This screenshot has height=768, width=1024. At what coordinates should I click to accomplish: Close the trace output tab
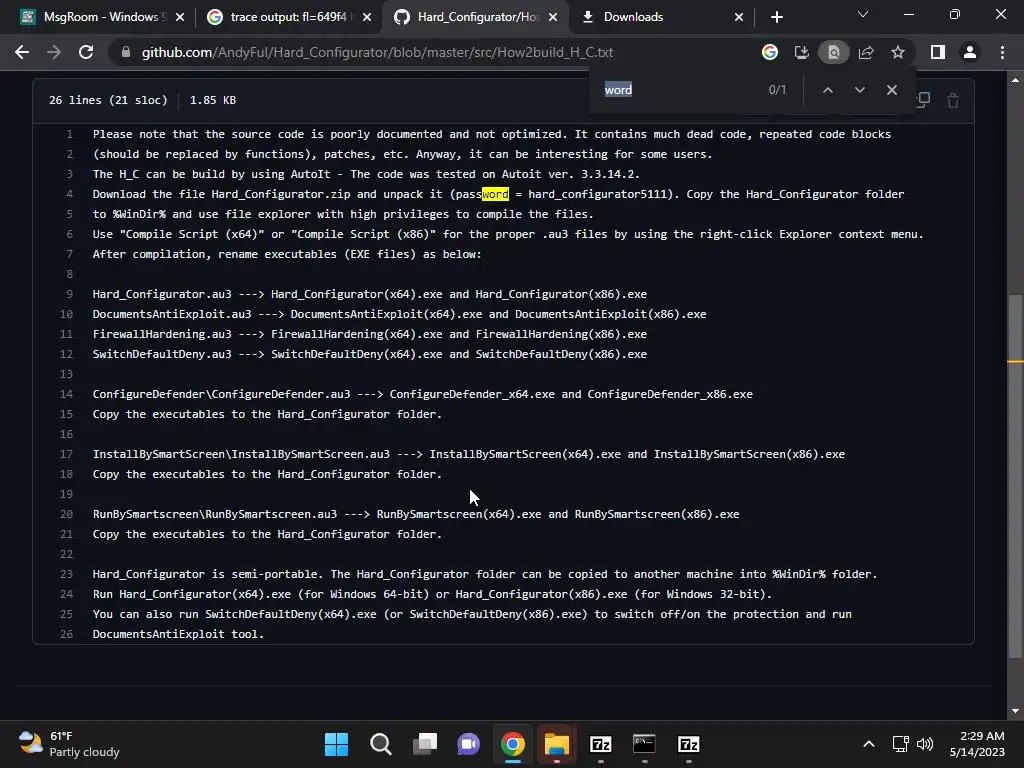tap(367, 17)
